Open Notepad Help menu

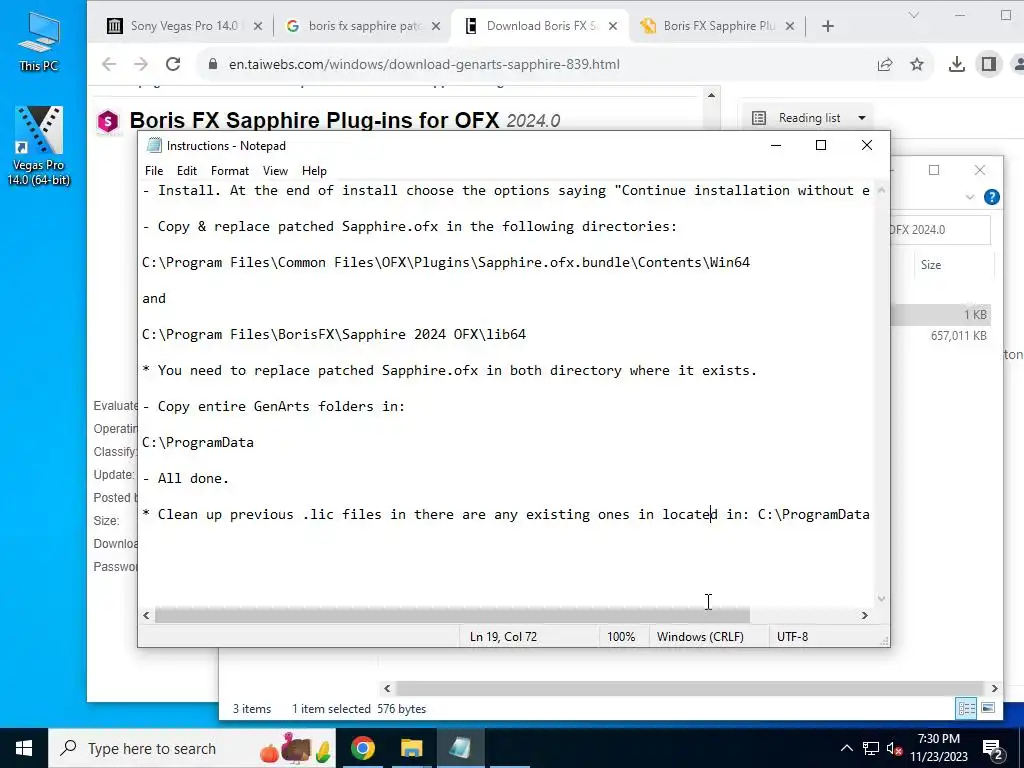(x=314, y=170)
